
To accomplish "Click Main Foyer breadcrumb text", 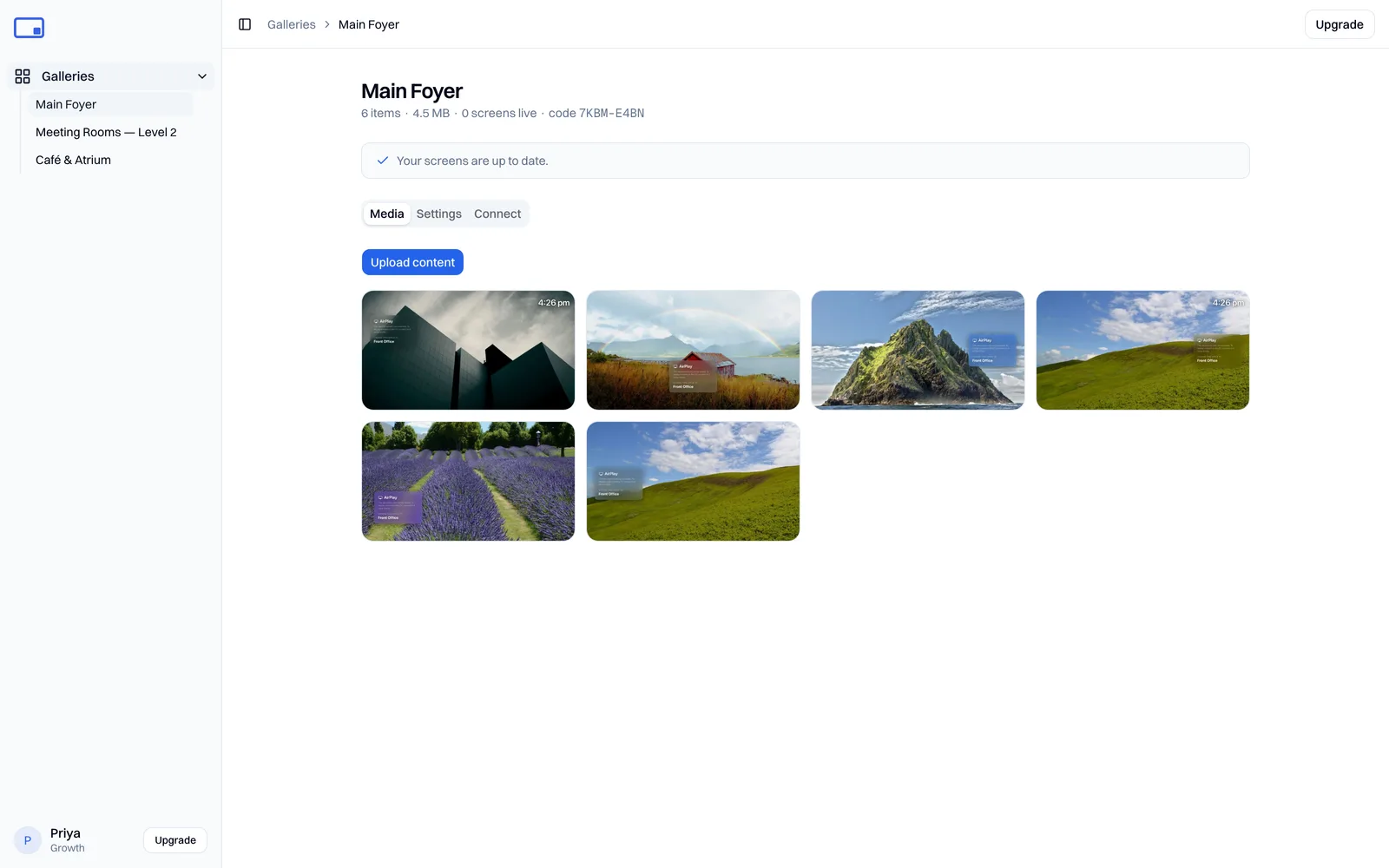I will [369, 24].
